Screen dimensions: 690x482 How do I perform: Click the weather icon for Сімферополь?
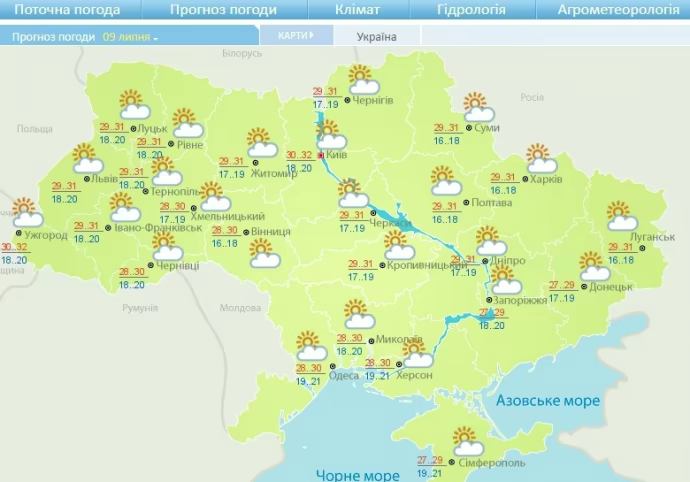pos(466,442)
